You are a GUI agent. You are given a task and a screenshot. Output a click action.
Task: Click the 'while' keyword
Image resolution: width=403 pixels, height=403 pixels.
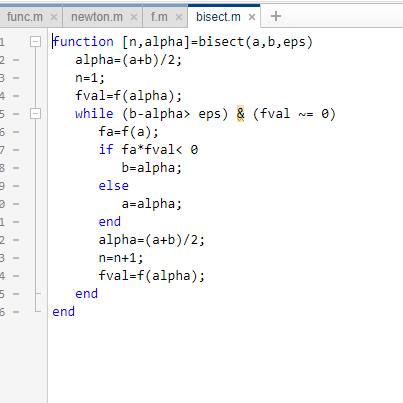(94, 114)
